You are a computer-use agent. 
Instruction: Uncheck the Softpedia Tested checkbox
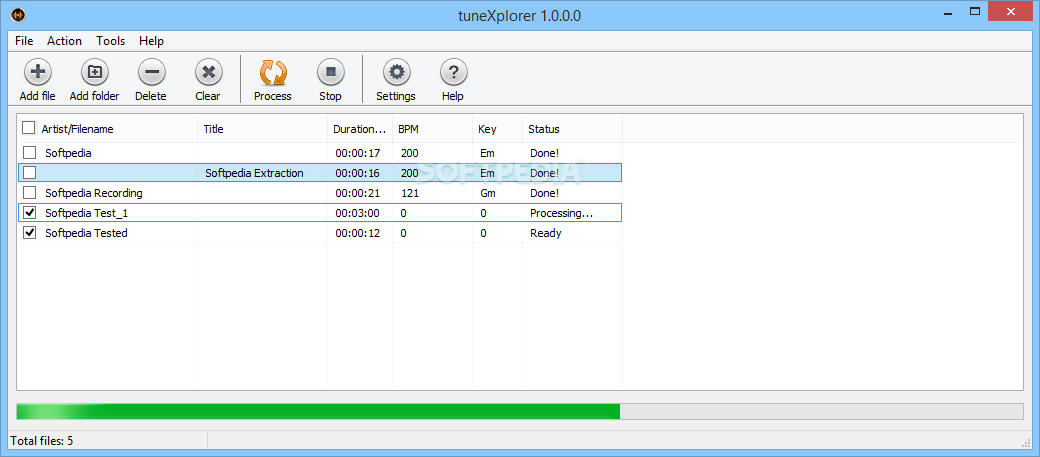pos(29,233)
